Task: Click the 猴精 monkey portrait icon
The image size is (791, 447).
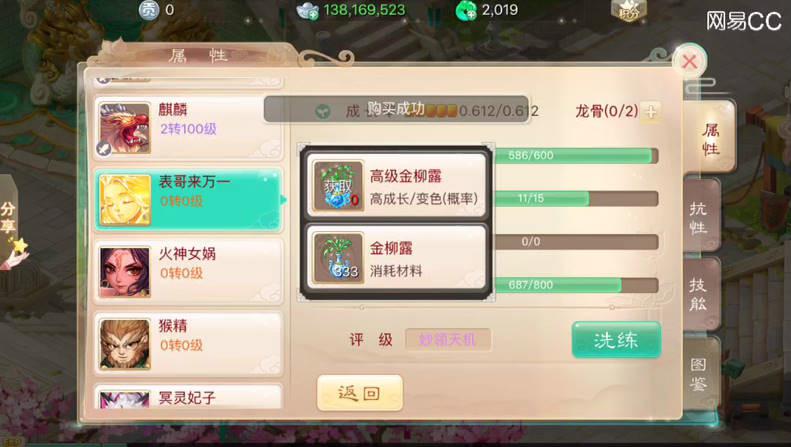Action: pos(125,344)
